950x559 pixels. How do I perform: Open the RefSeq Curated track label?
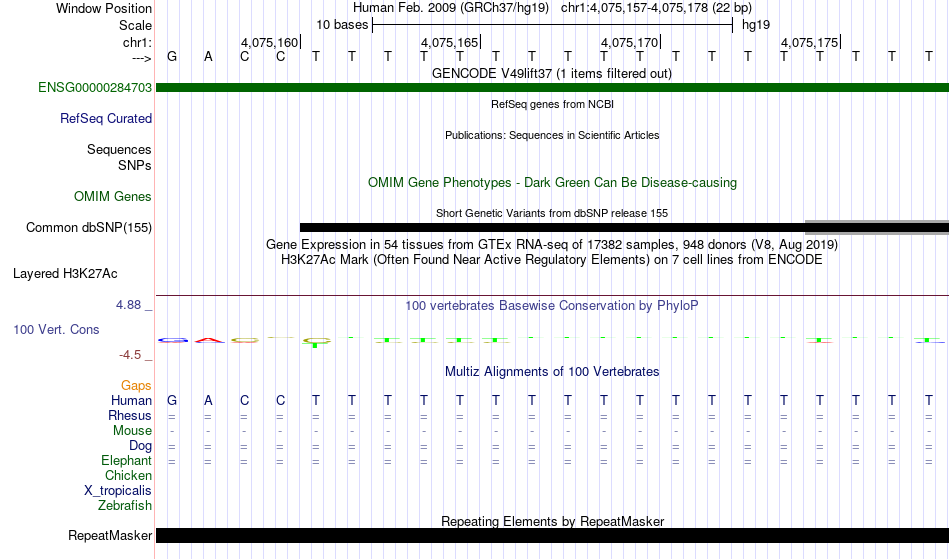106,119
